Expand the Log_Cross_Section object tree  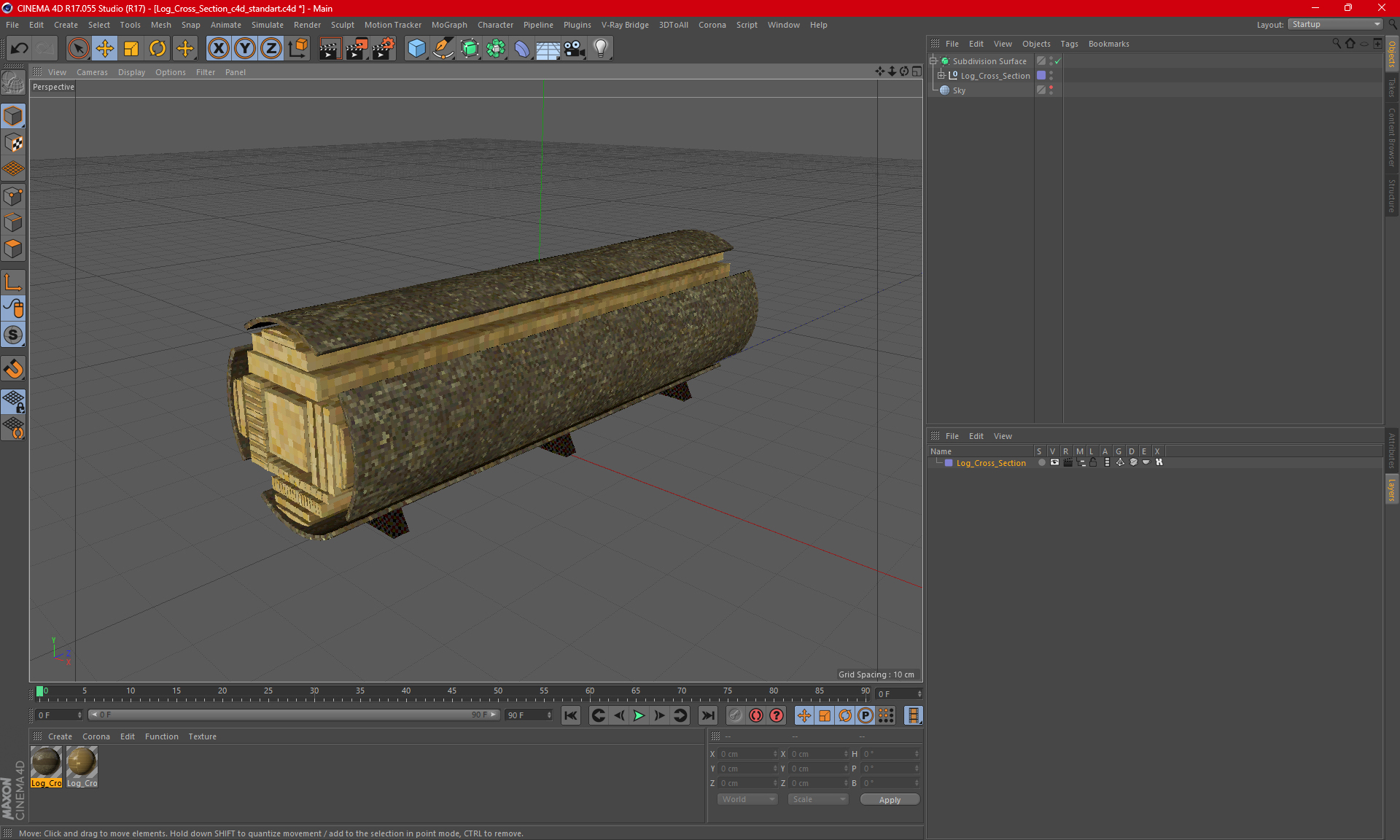coord(941,75)
